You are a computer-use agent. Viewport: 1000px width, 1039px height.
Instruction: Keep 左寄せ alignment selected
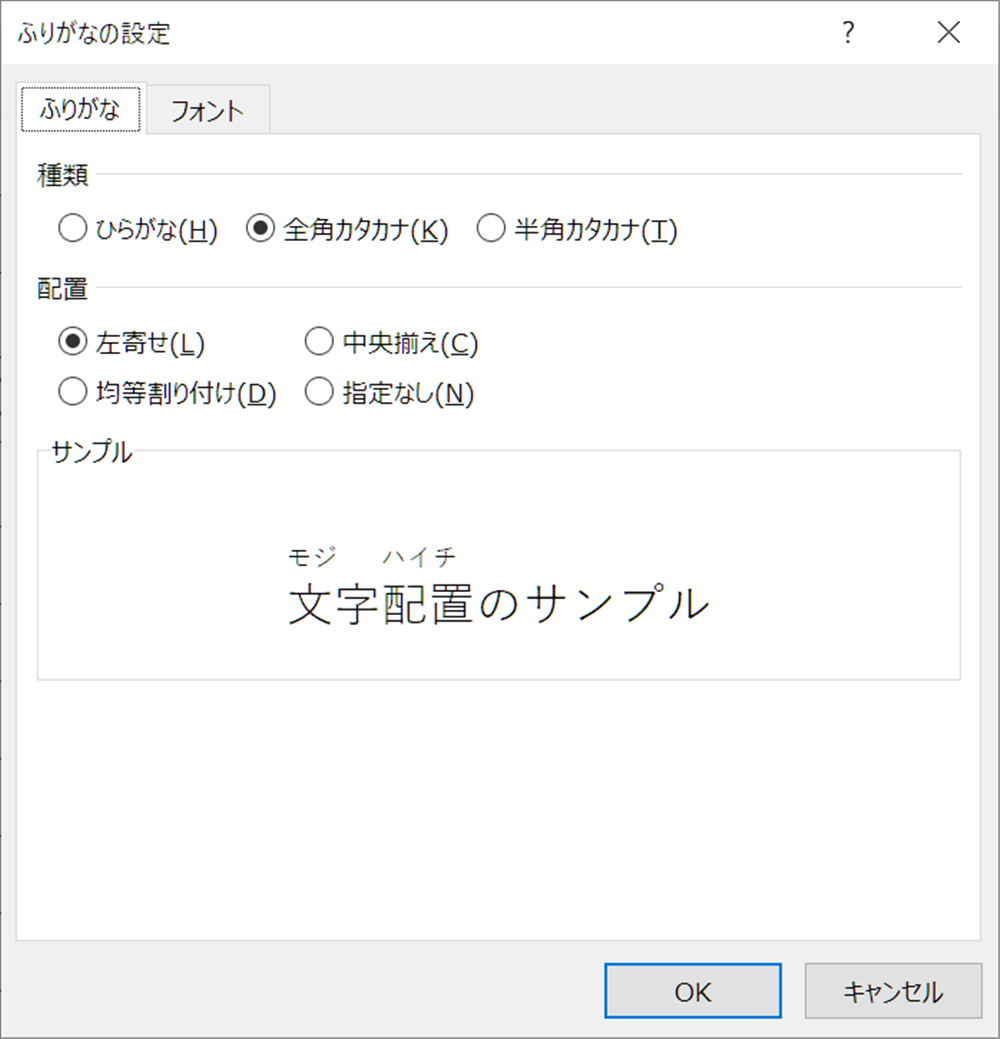(73, 341)
